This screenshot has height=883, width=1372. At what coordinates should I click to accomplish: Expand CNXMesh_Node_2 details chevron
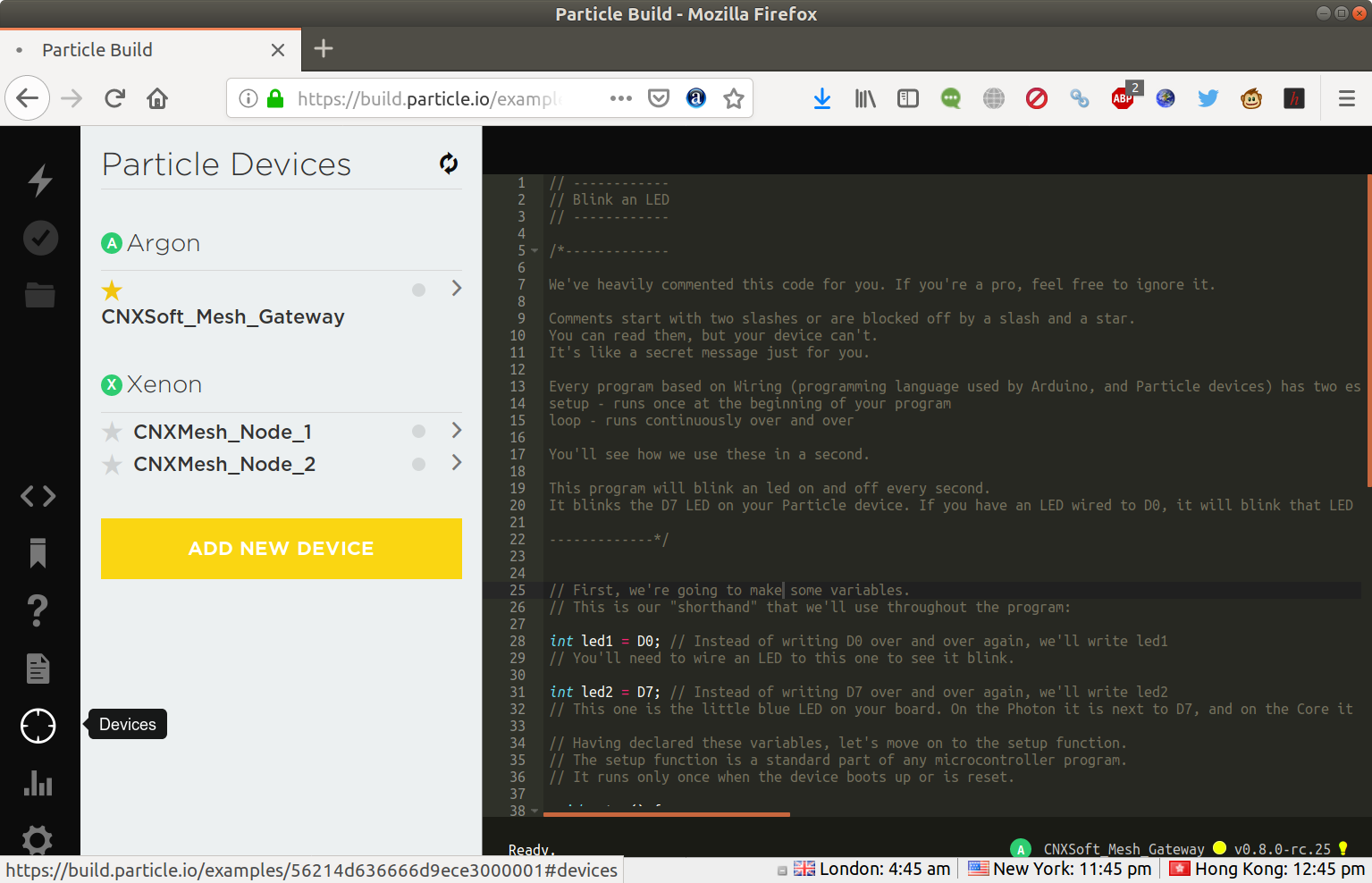(x=457, y=462)
